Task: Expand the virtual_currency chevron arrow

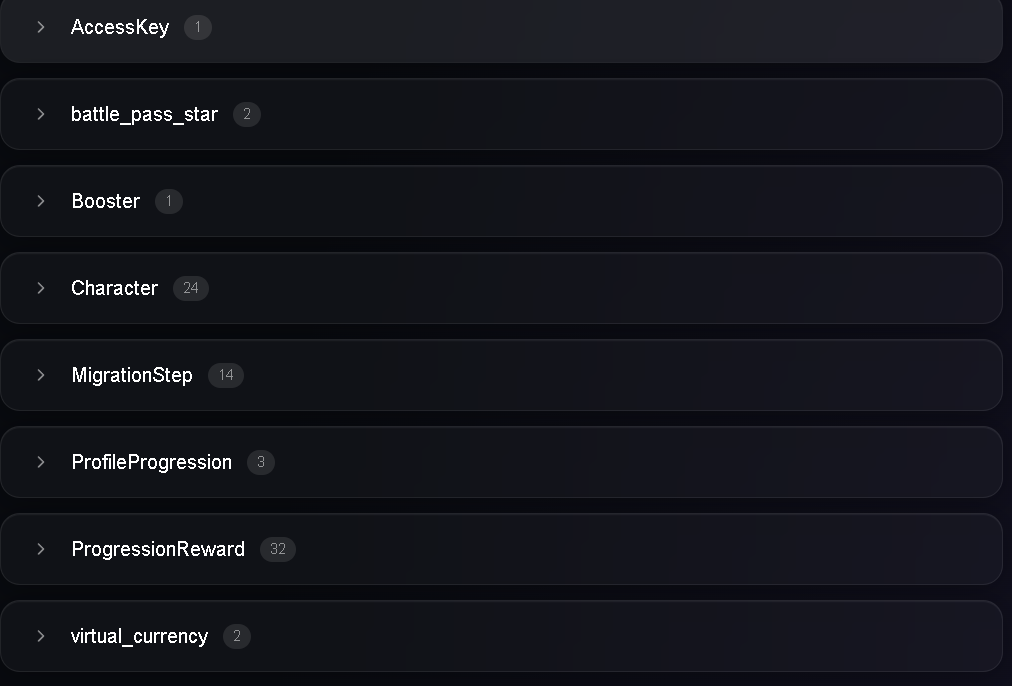Action: [x=41, y=636]
